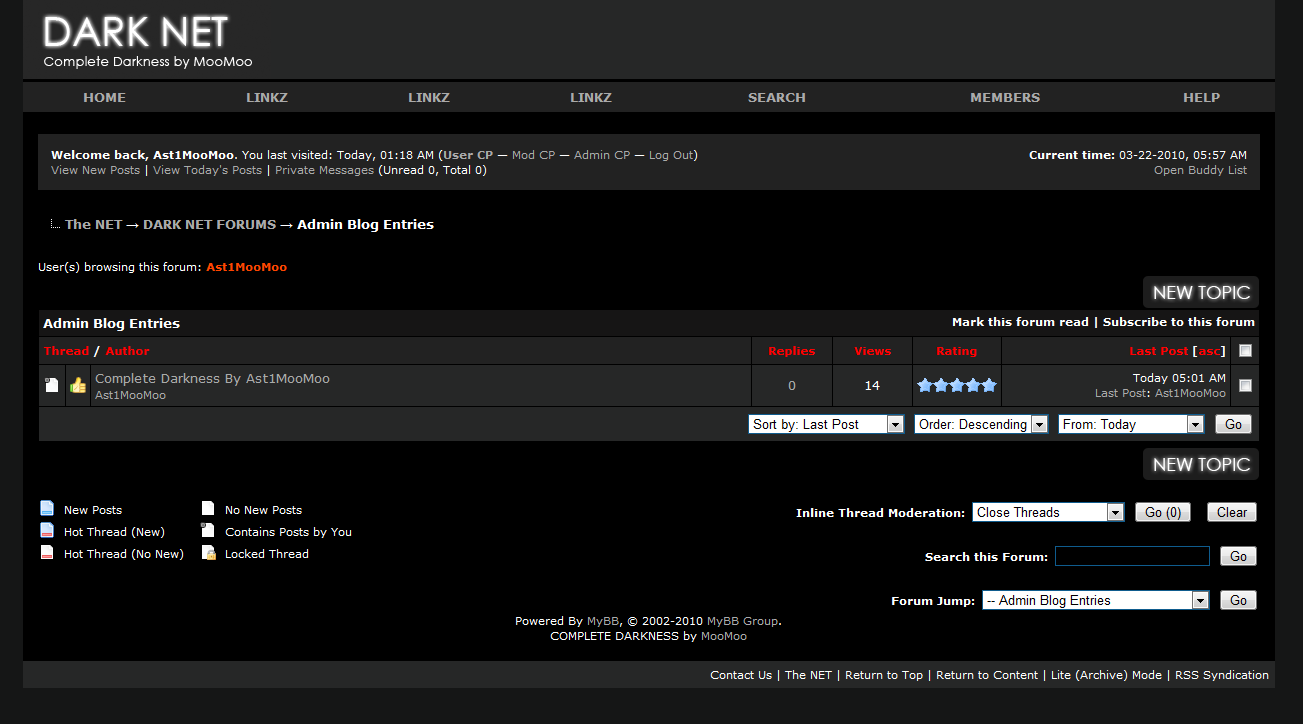Click the Contains Posts by You icon

point(208,531)
